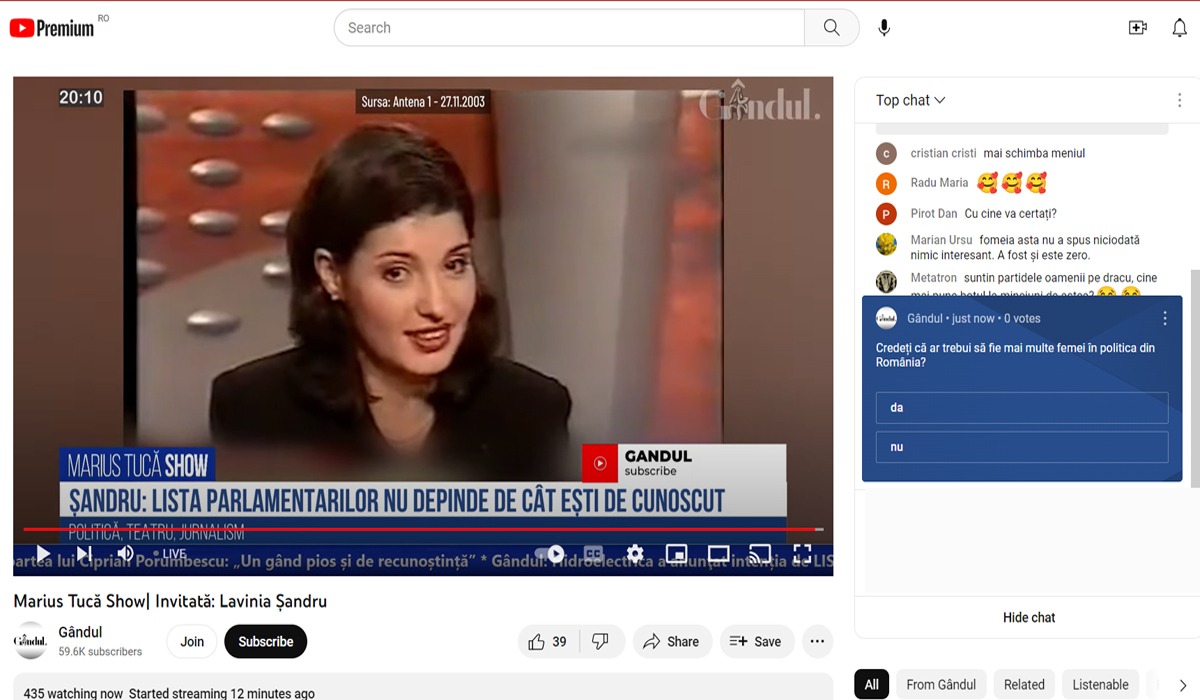Click Metatron's chat avatar

pos(886,281)
